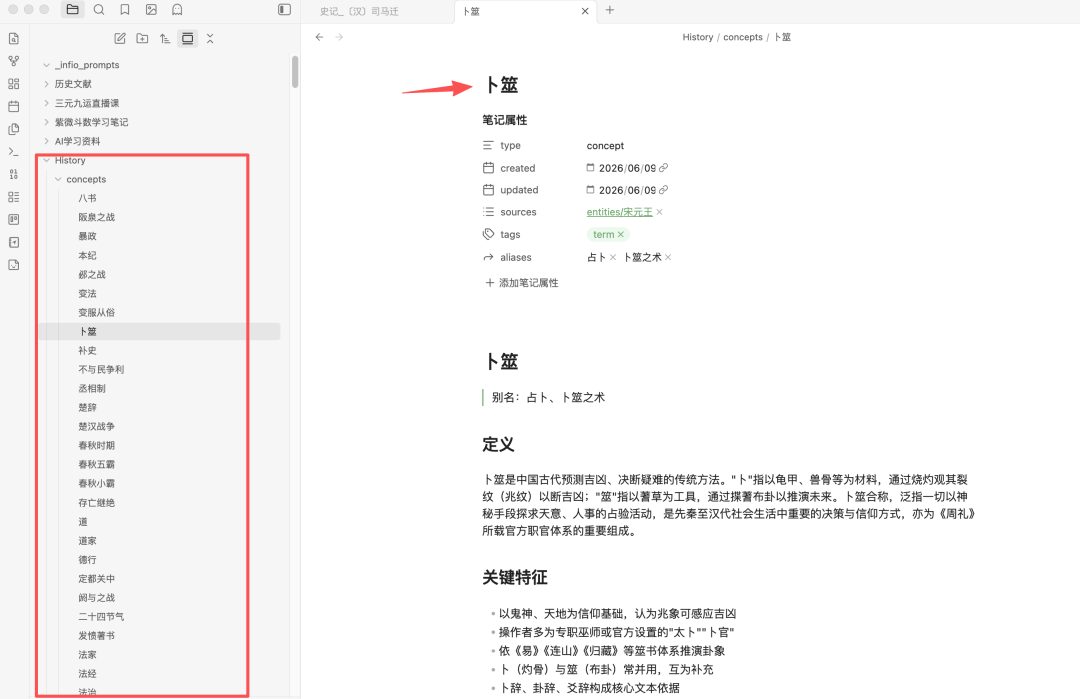Open the bookmarks icon
Screen dimensions: 1080x699
(x=125, y=10)
